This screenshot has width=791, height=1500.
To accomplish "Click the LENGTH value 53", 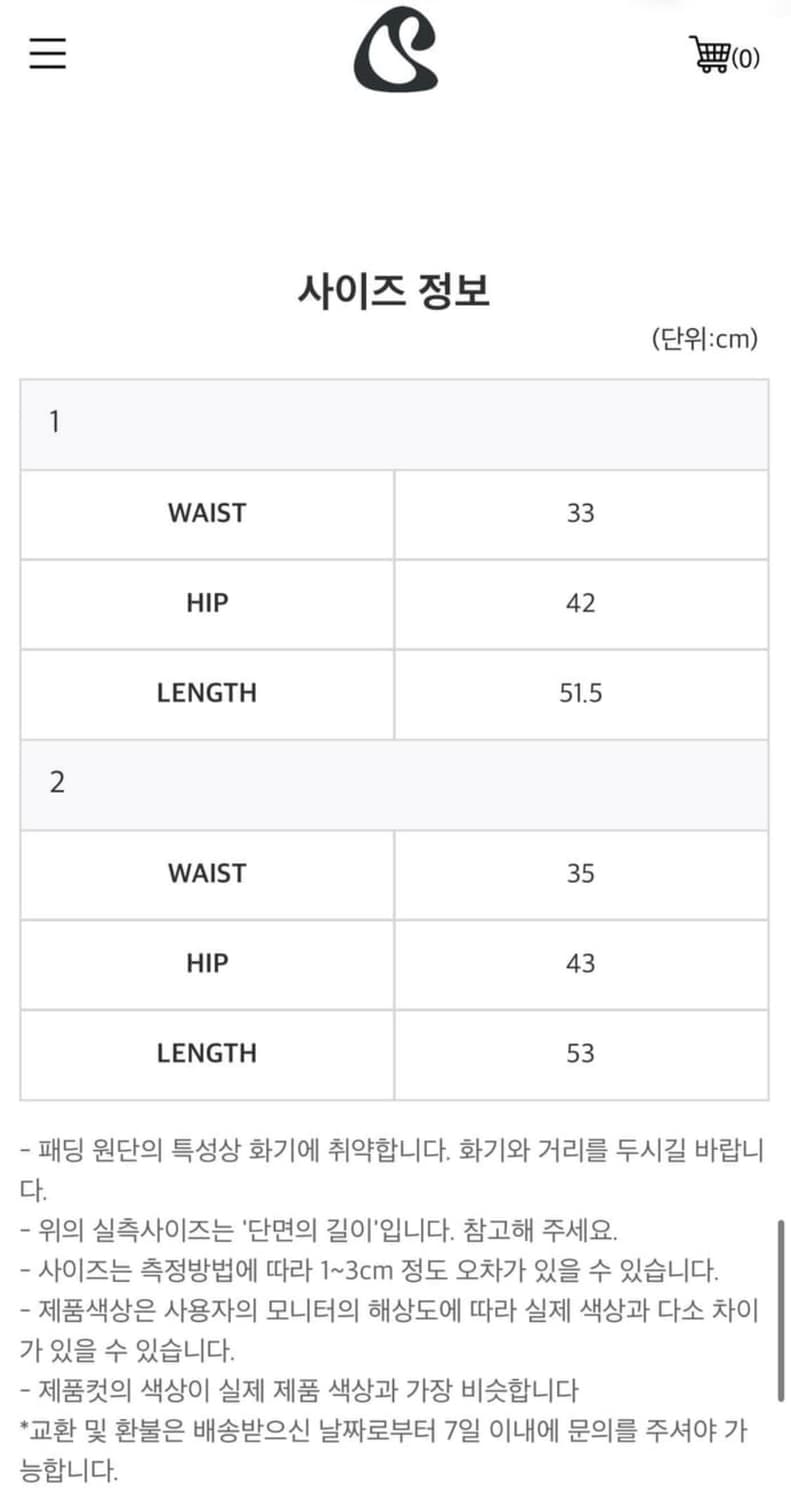I will pyautogui.click(x=580, y=1054).
